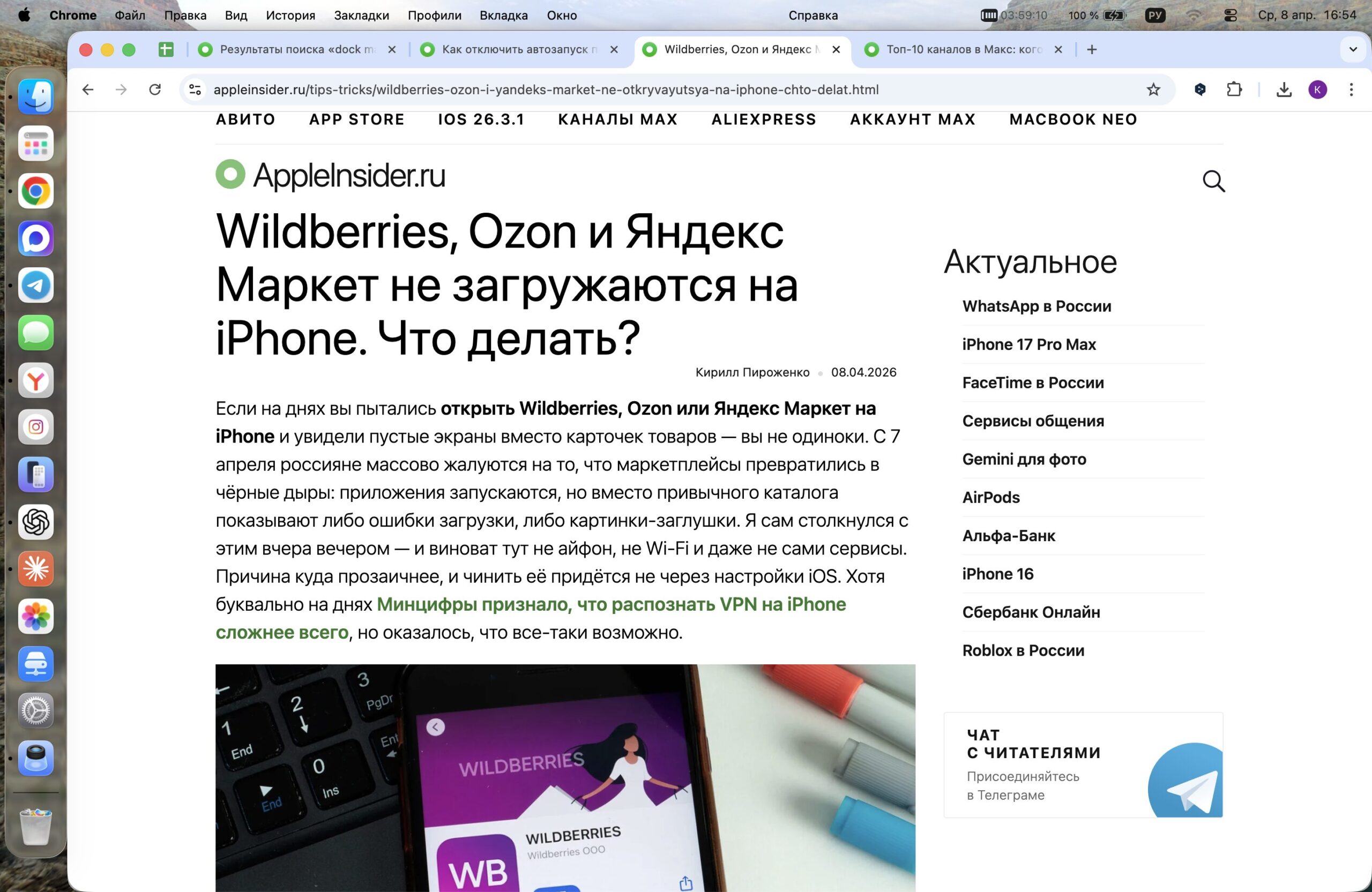The width and height of the screenshot is (1372, 892).
Task: Open the История menu in the menu bar
Action: (290, 15)
